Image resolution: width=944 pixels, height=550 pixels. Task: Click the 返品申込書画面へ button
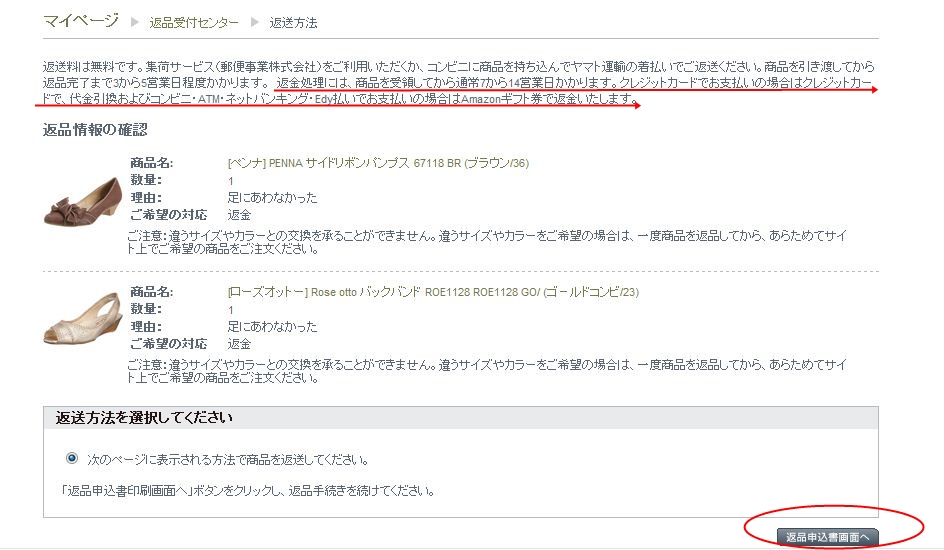(827, 537)
